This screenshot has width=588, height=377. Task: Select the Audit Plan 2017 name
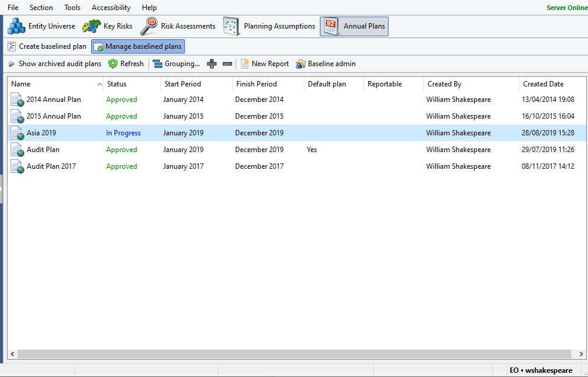pos(51,166)
